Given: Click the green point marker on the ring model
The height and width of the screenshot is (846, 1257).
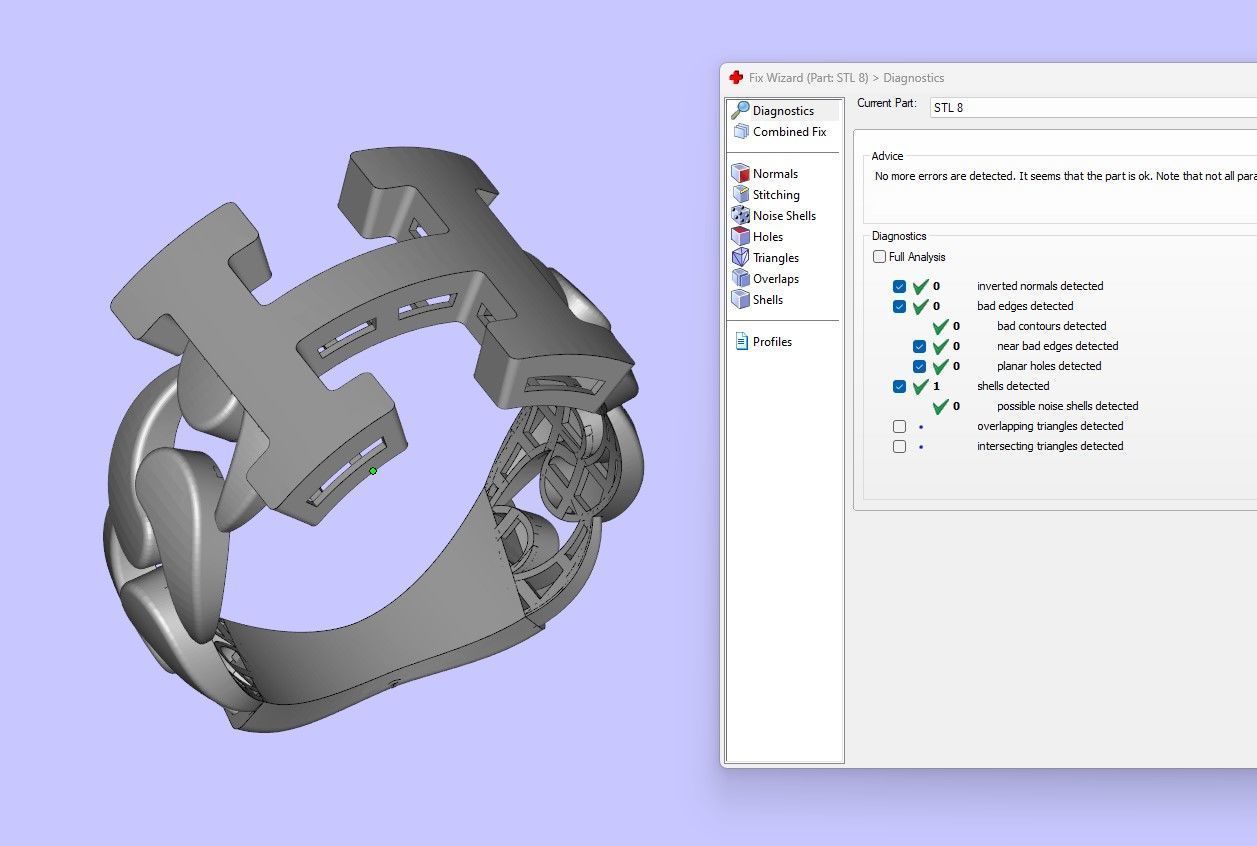Looking at the screenshot, I should 373,471.
